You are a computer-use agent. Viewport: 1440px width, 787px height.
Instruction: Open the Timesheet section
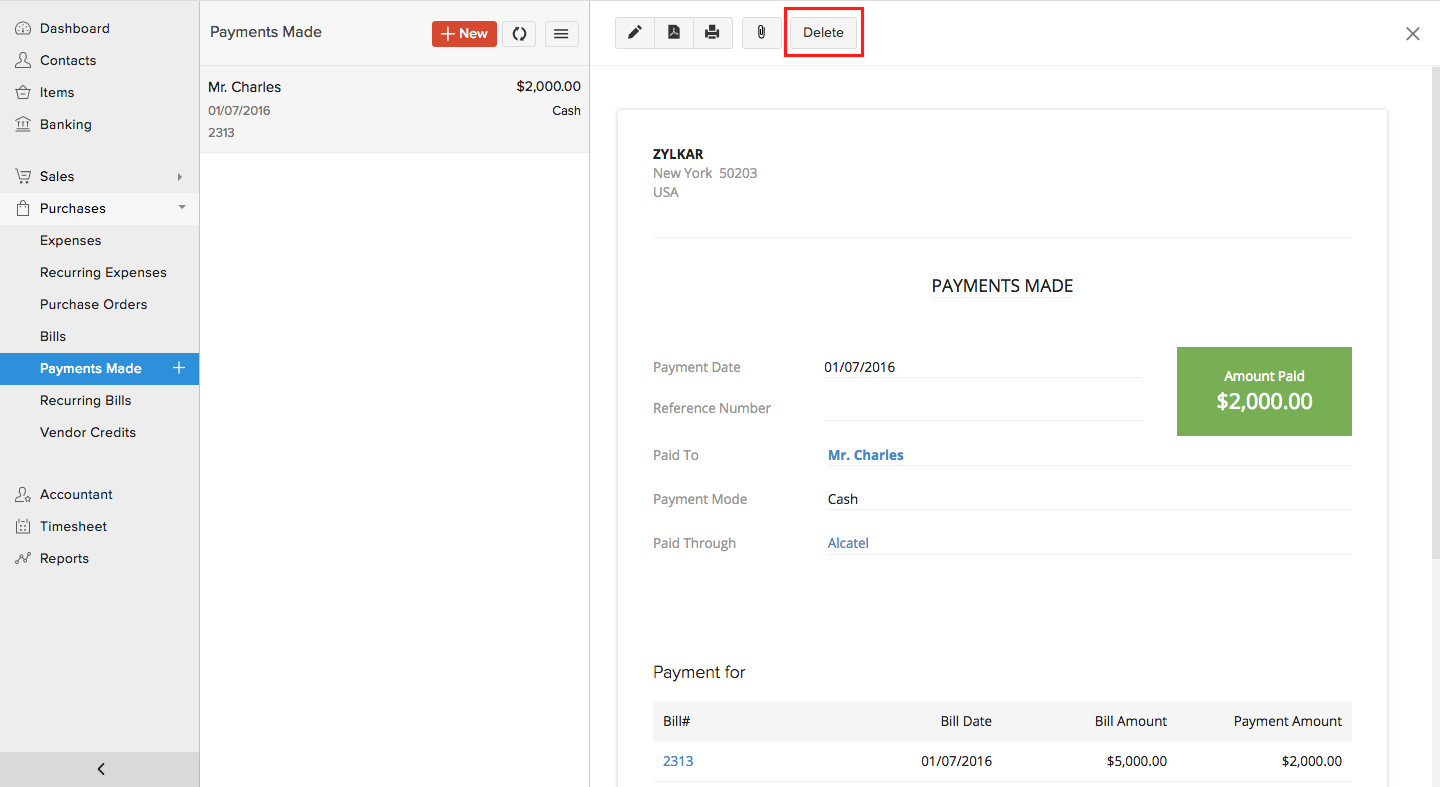pos(72,526)
